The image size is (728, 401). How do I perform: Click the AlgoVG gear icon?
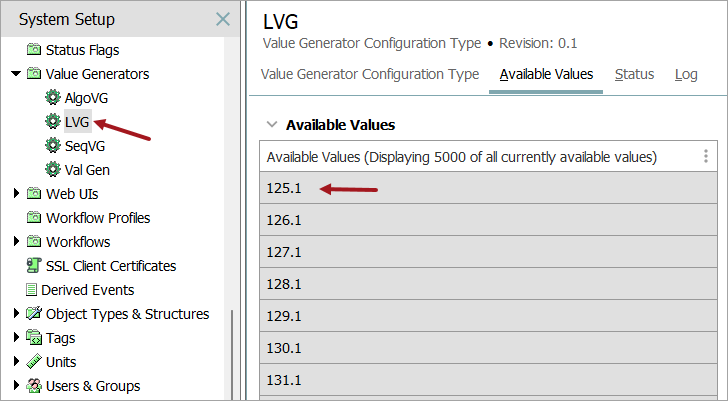(53, 98)
